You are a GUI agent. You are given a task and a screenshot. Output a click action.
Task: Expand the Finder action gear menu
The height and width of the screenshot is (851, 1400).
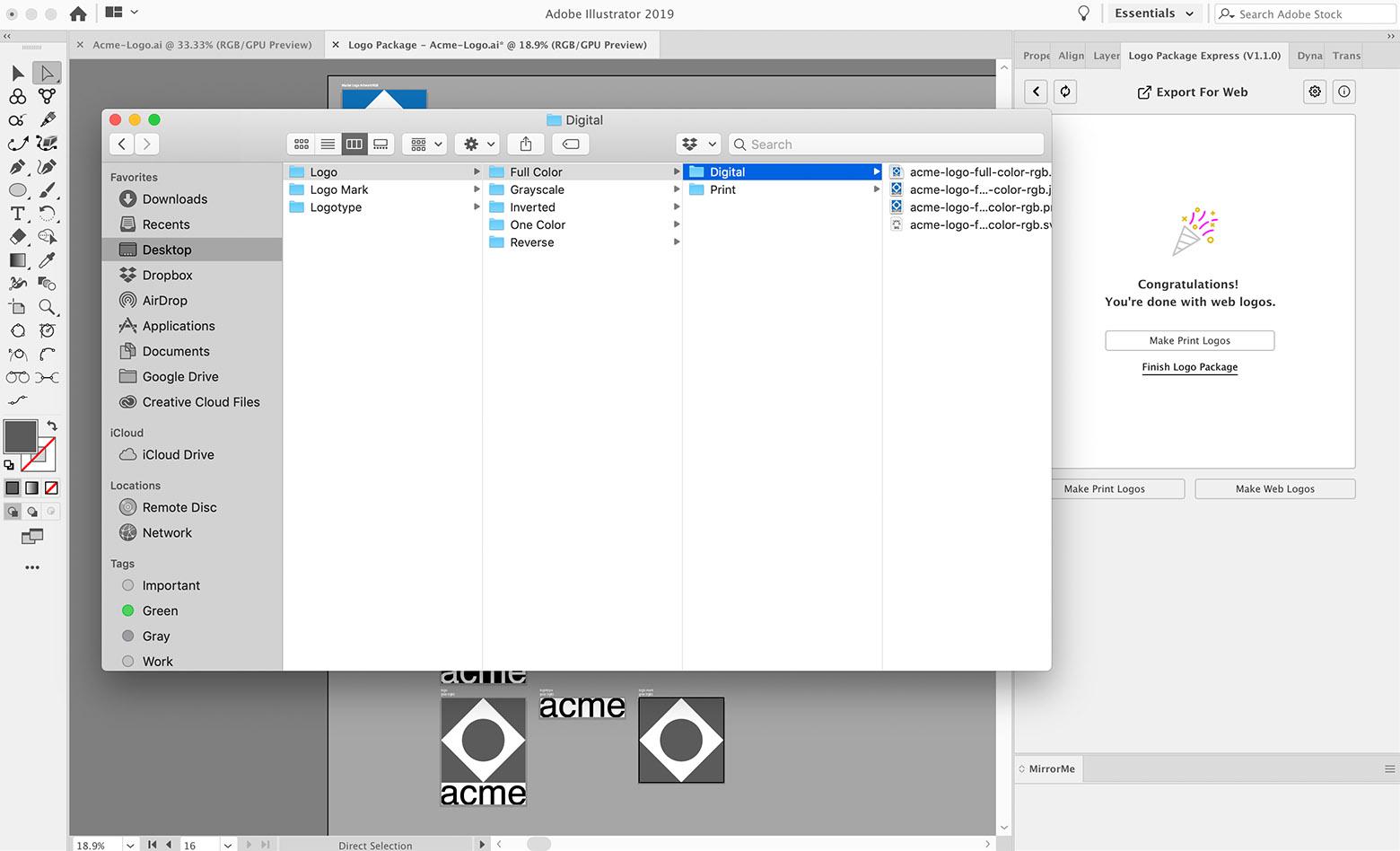[477, 144]
